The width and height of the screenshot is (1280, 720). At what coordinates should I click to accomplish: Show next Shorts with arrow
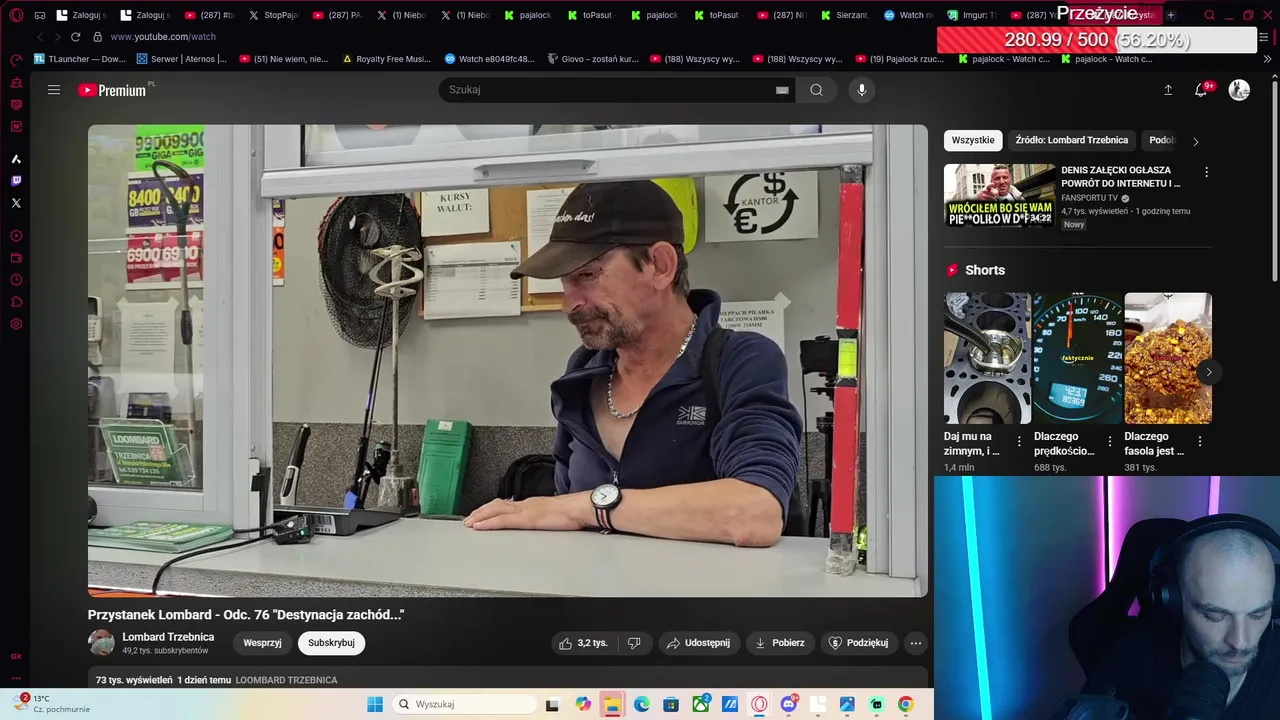click(1208, 372)
